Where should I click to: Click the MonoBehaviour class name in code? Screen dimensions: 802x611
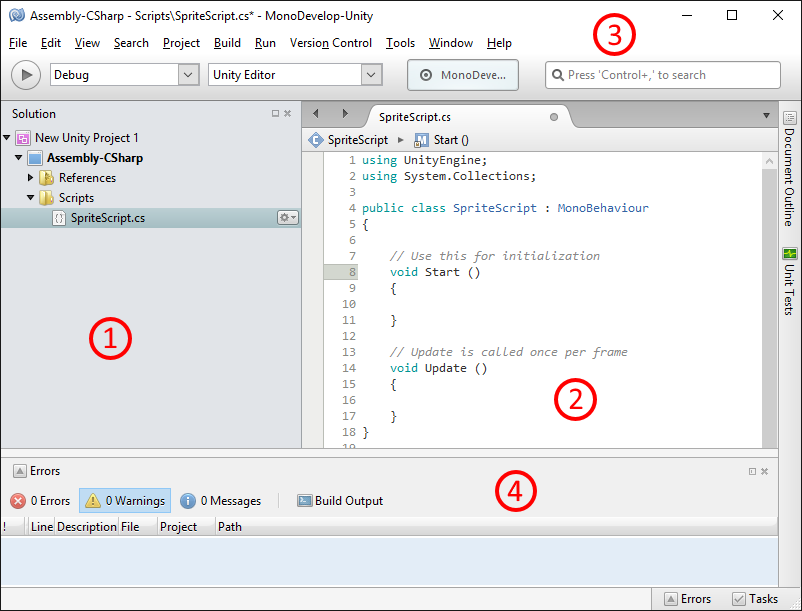pyautogui.click(x=603, y=208)
